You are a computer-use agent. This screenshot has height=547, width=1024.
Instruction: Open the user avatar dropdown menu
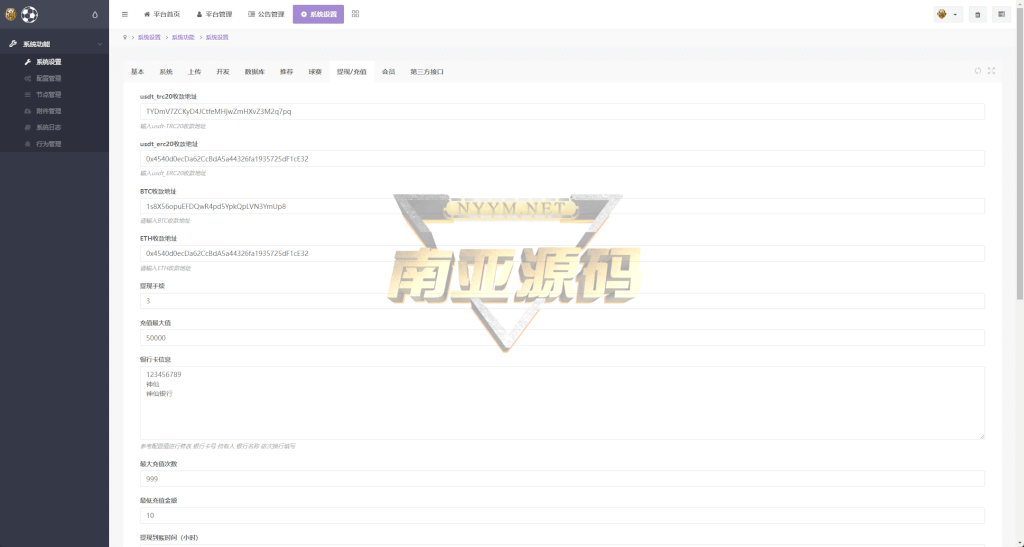coord(947,15)
